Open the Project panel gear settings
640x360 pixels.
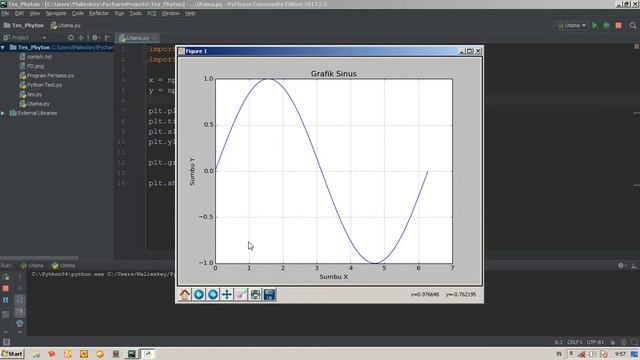[x=95, y=38]
